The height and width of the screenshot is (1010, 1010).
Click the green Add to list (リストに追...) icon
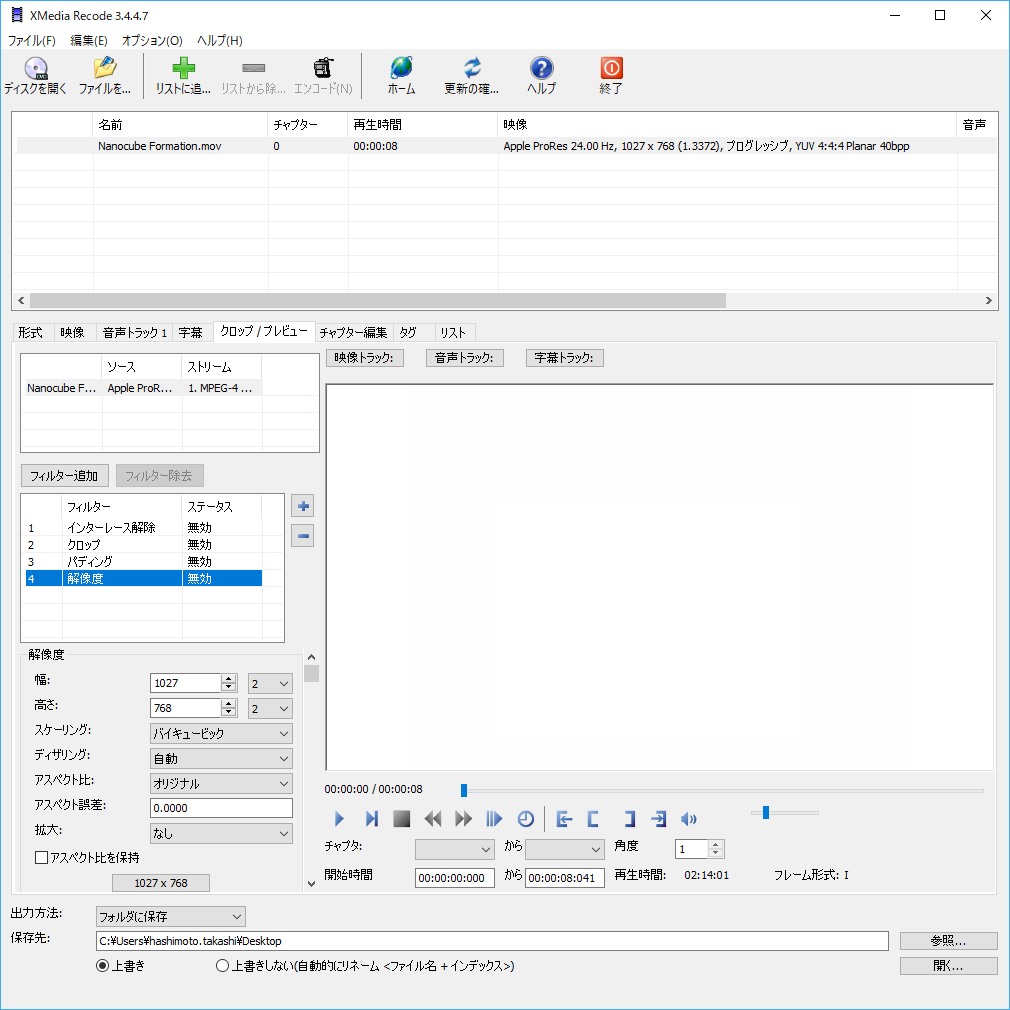pos(184,68)
